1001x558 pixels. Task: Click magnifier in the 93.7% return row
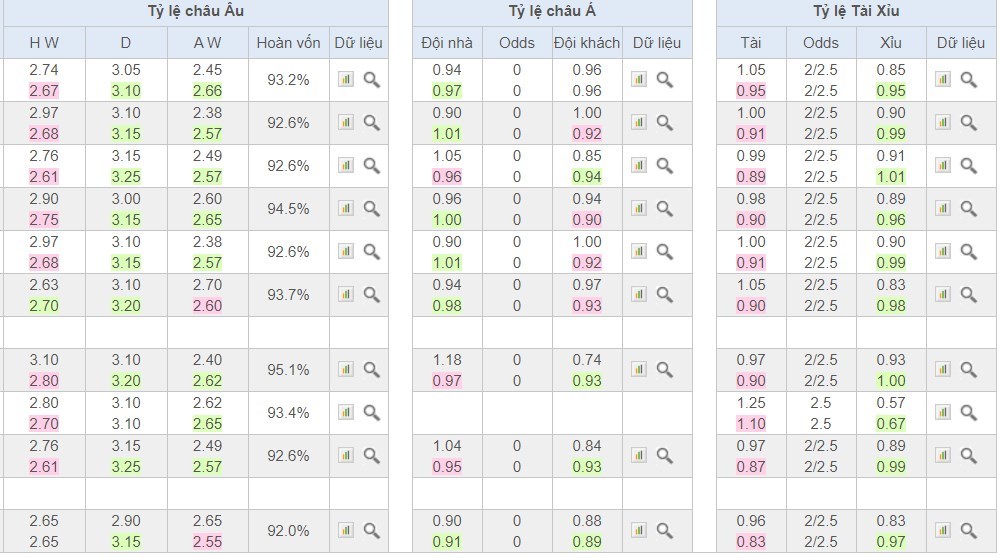[371, 294]
